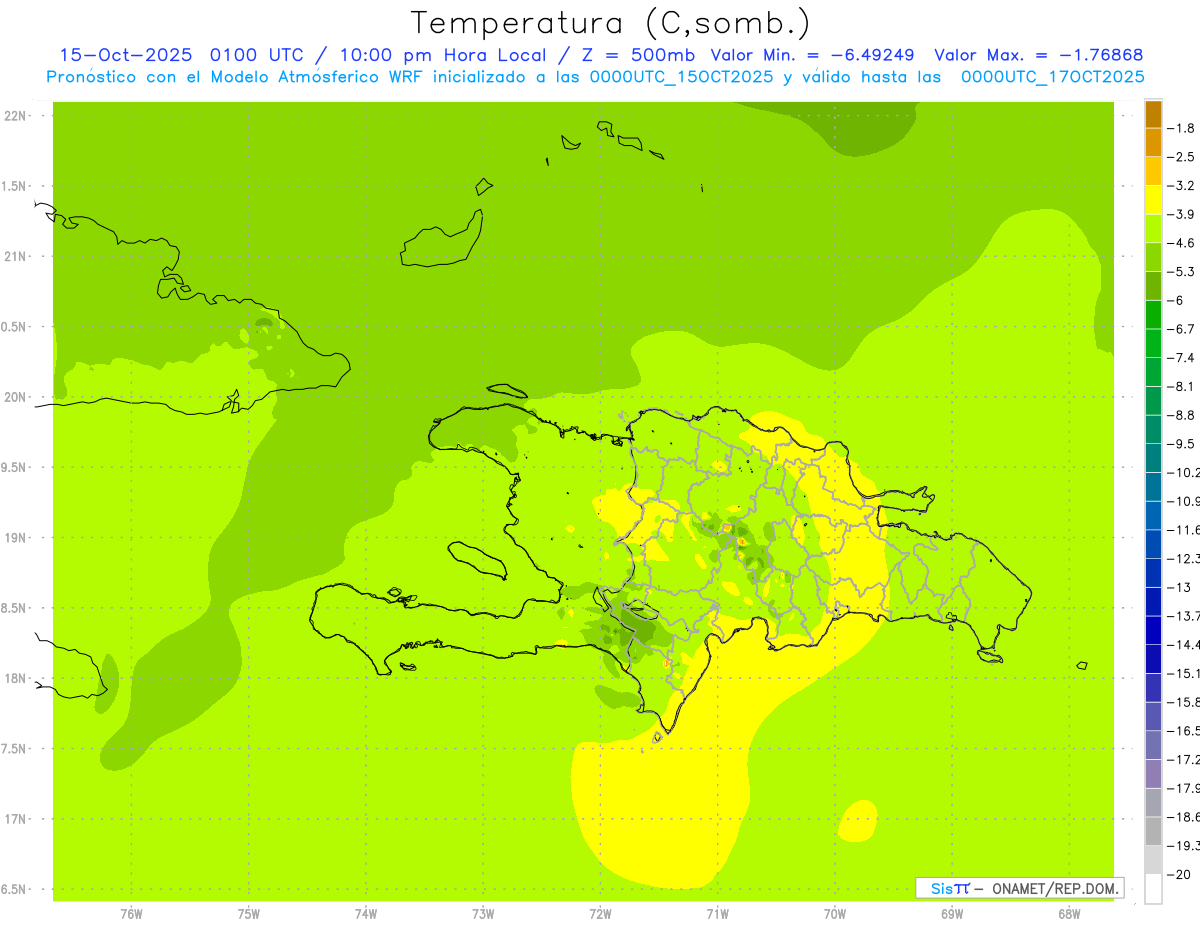Click the "Valor Max. = -1.76868" readout
The height and width of the screenshot is (927, 1200).
point(1039,55)
